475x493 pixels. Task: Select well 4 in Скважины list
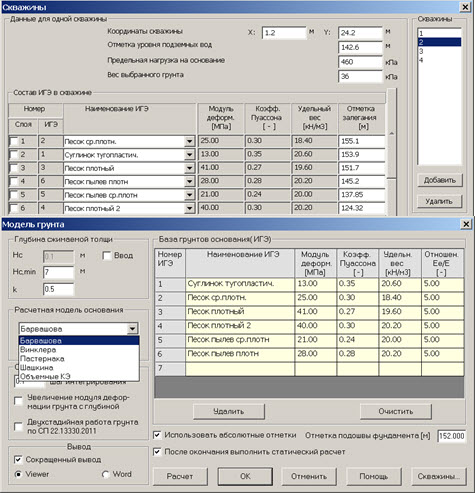[x=439, y=60]
